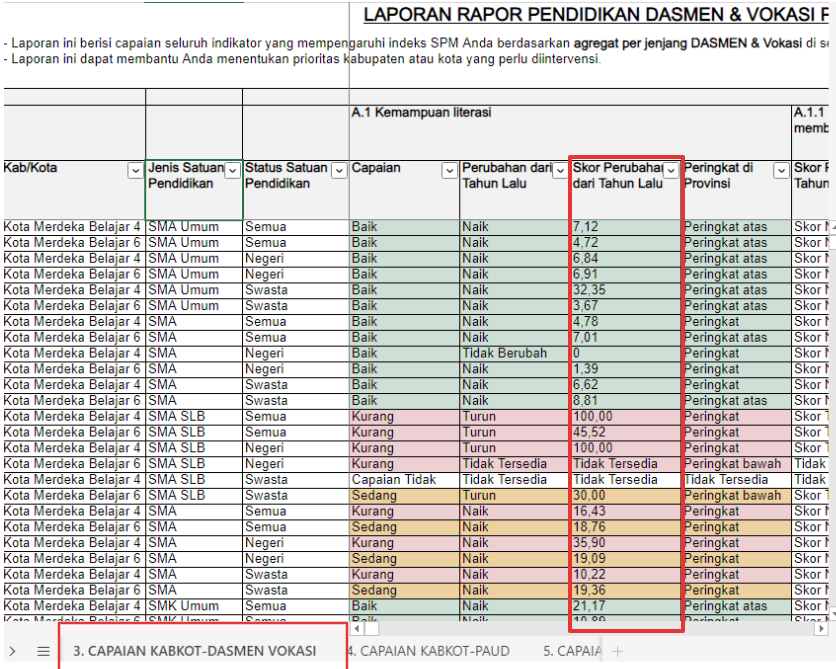Switch to the 5. CAPAIA sheet tab

click(572, 651)
